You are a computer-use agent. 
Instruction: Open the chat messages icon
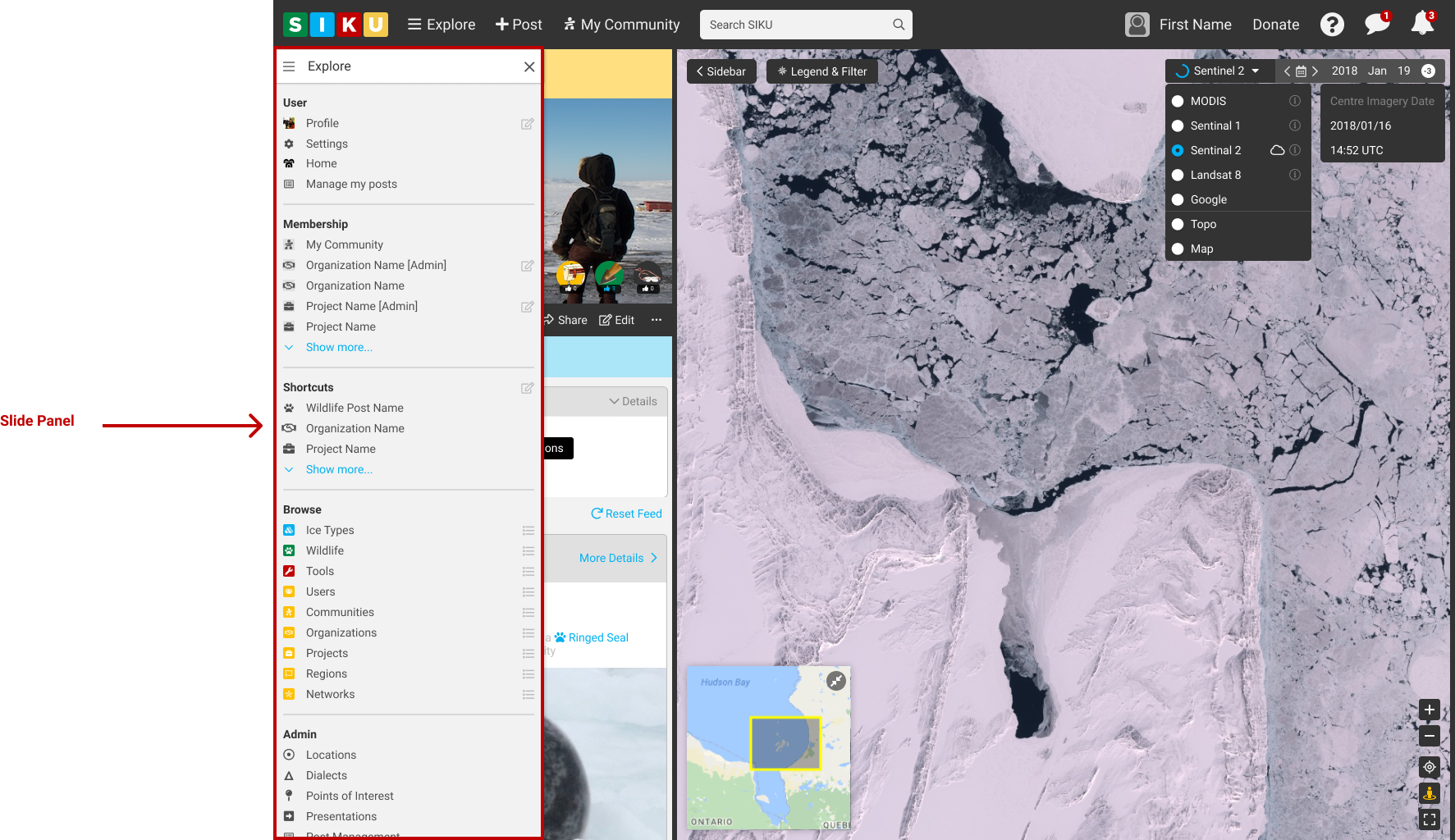pos(1376,24)
